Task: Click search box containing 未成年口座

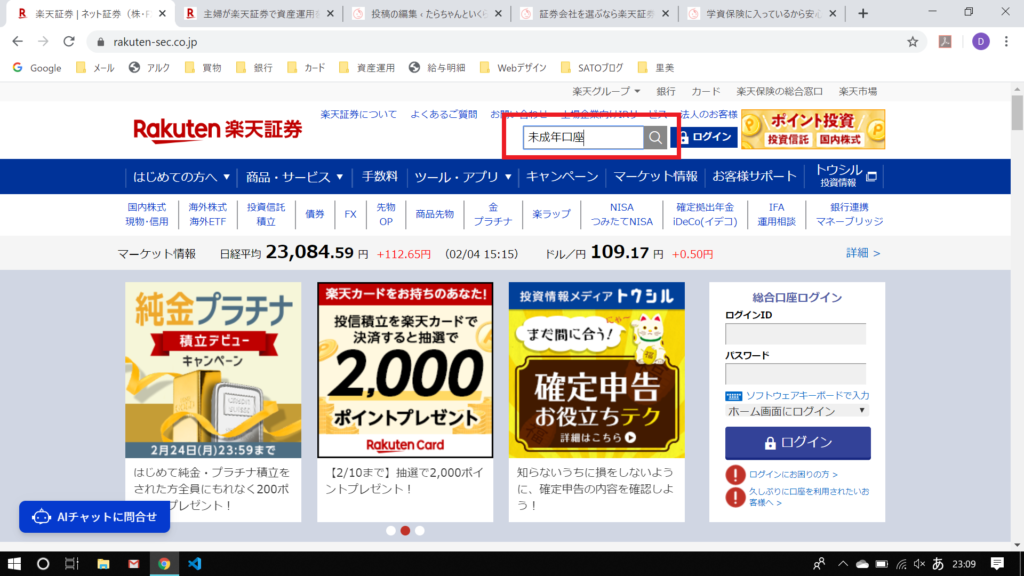Action: tap(583, 137)
